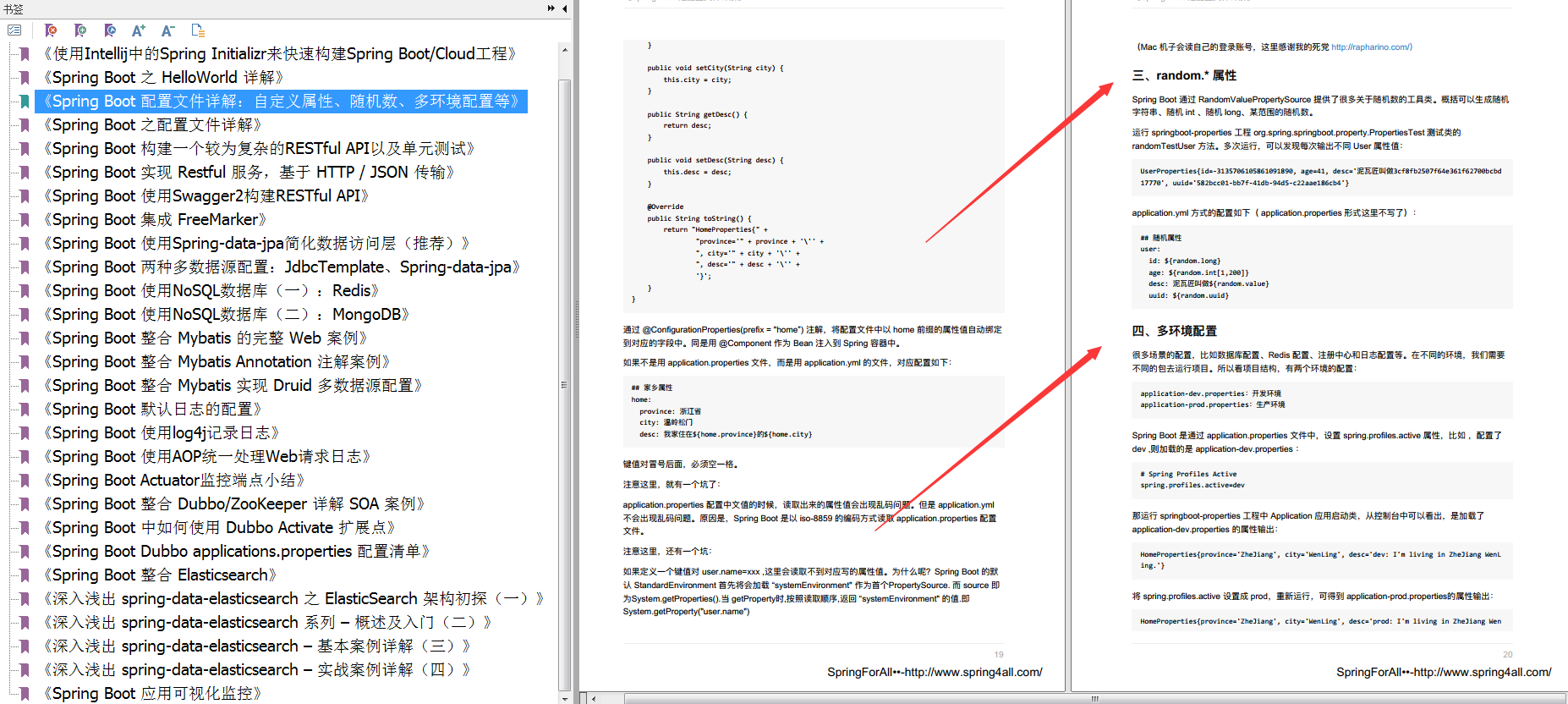Open bookmark spring-data-elasticsearch – 实战案例详解(四)
The width and height of the screenshot is (1568, 704).
256,670
